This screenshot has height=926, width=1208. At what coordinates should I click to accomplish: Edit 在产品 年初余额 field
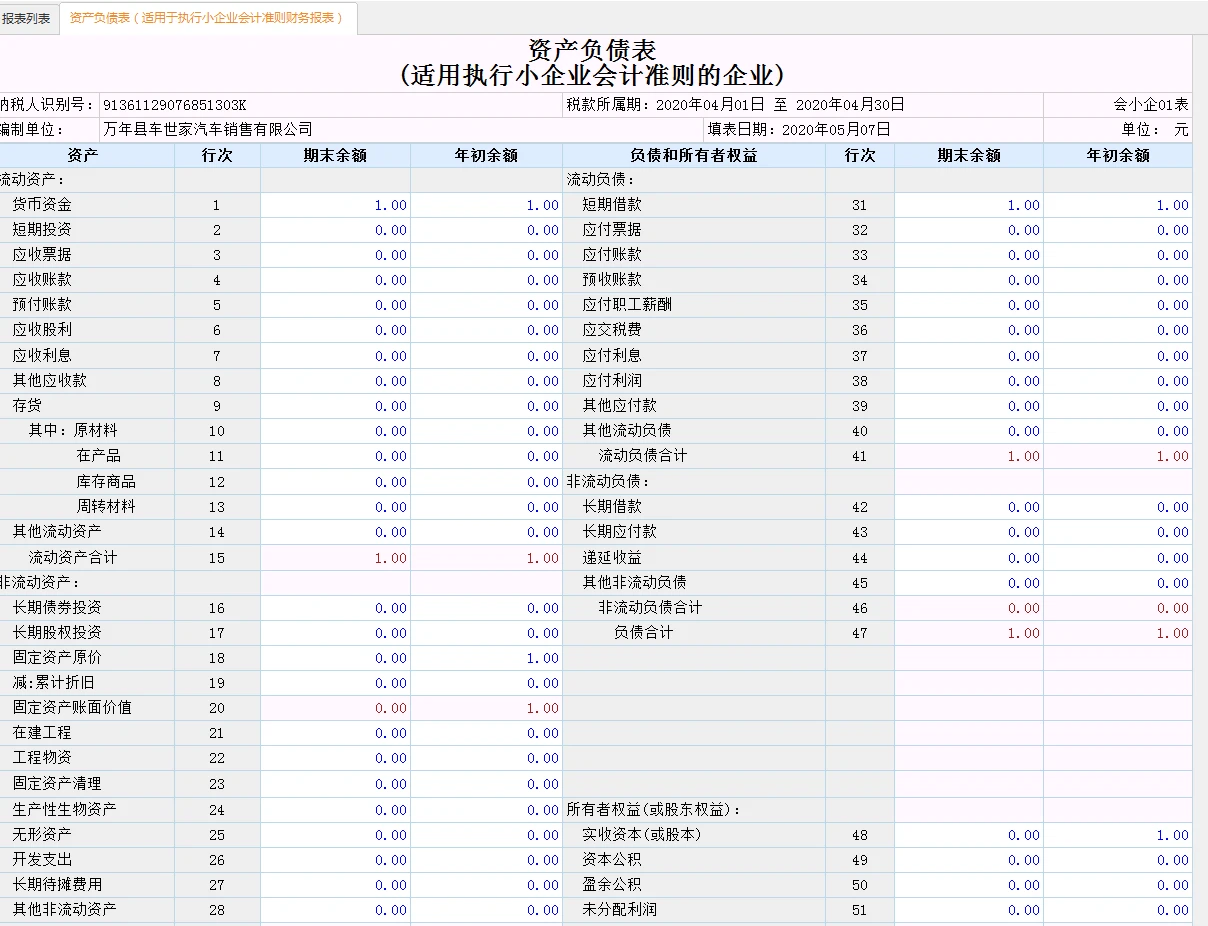tap(486, 456)
